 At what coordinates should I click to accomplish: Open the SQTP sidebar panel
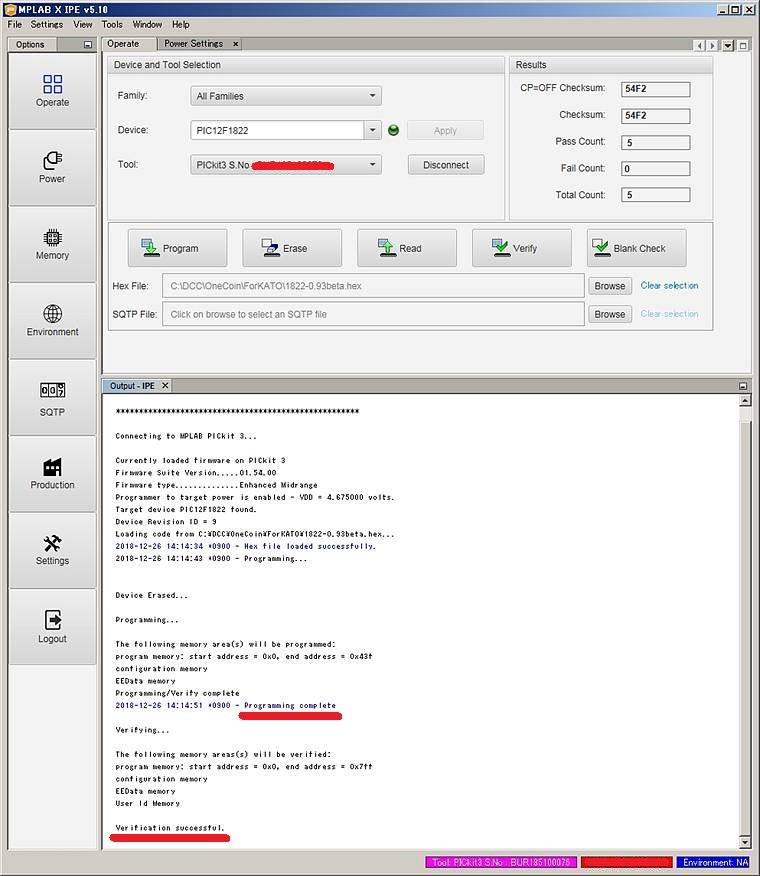(52, 397)
